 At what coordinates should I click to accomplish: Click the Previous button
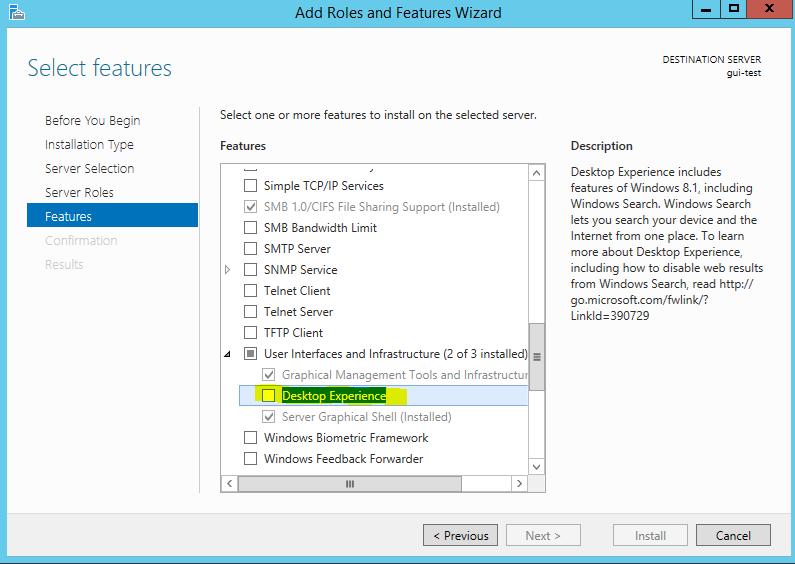pyautogui.click(x=459, y=535)
